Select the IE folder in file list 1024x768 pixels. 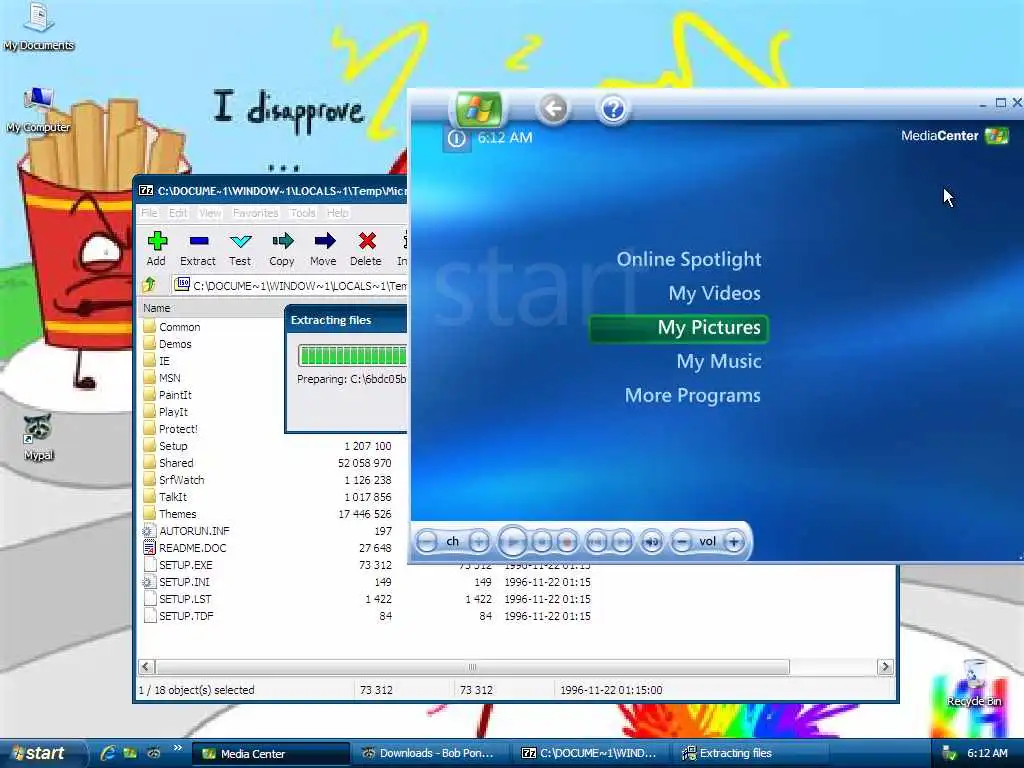point(157,361)
